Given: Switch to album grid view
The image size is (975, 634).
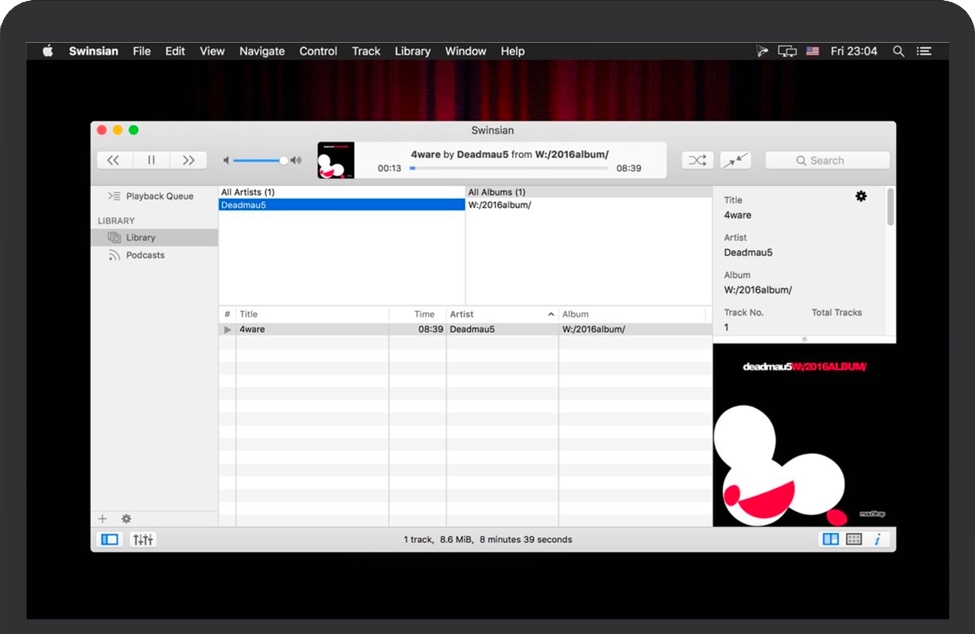Looking at the screenshot, I should coord(853,539).
